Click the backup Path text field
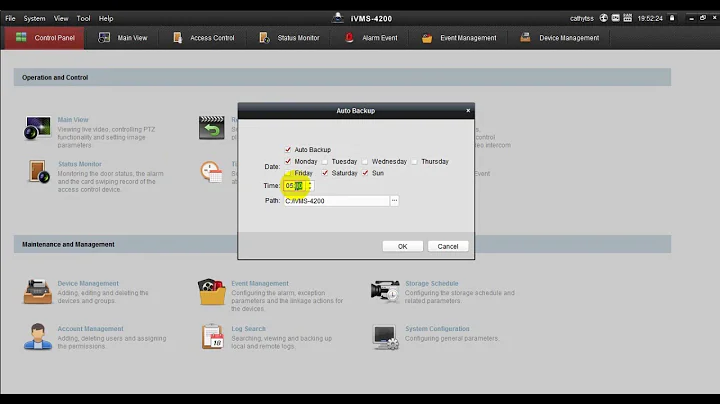The height and width of the screenshot is (404, 720). 336,201
